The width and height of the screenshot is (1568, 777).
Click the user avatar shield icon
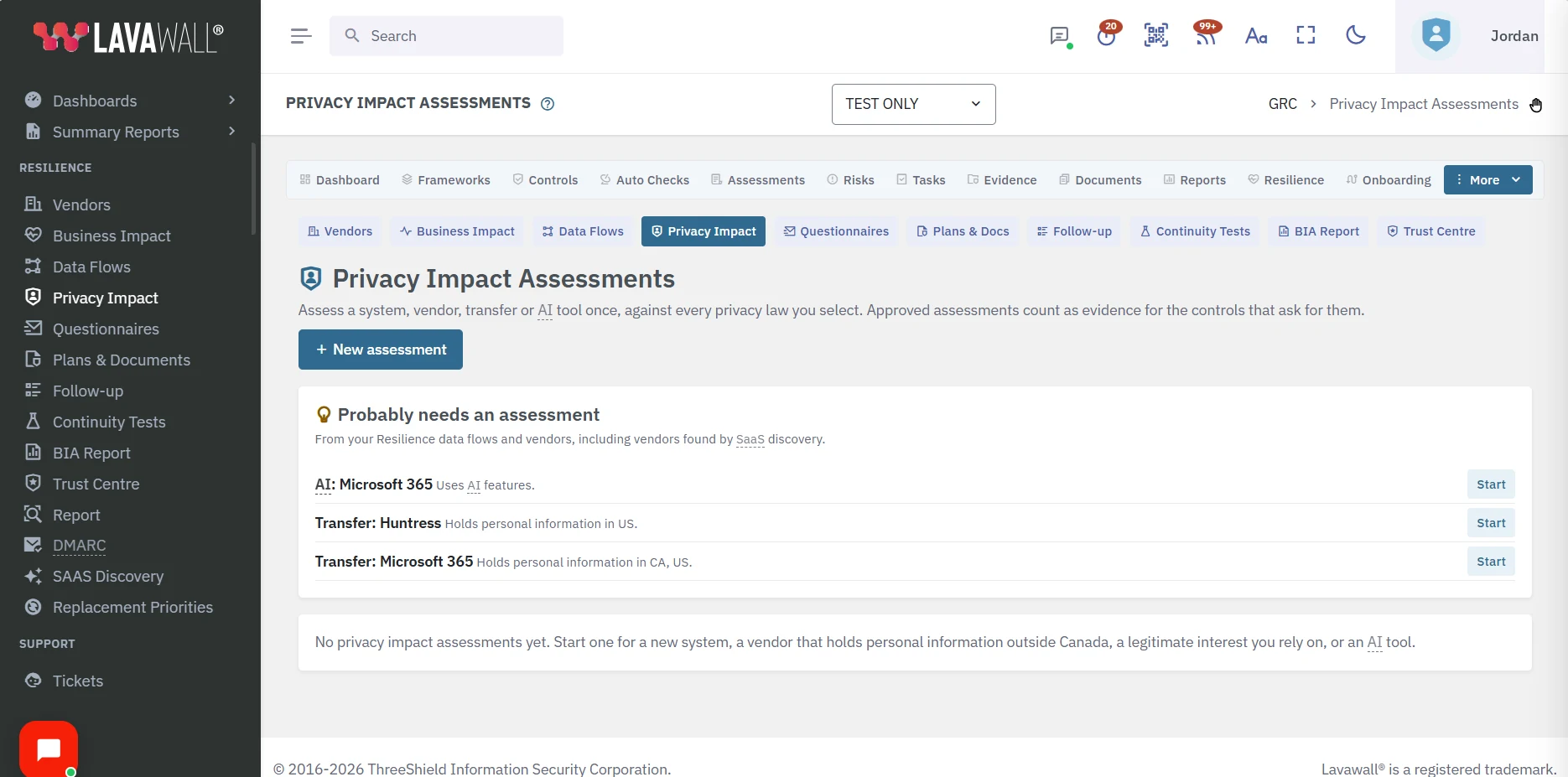click(1436, 35)
